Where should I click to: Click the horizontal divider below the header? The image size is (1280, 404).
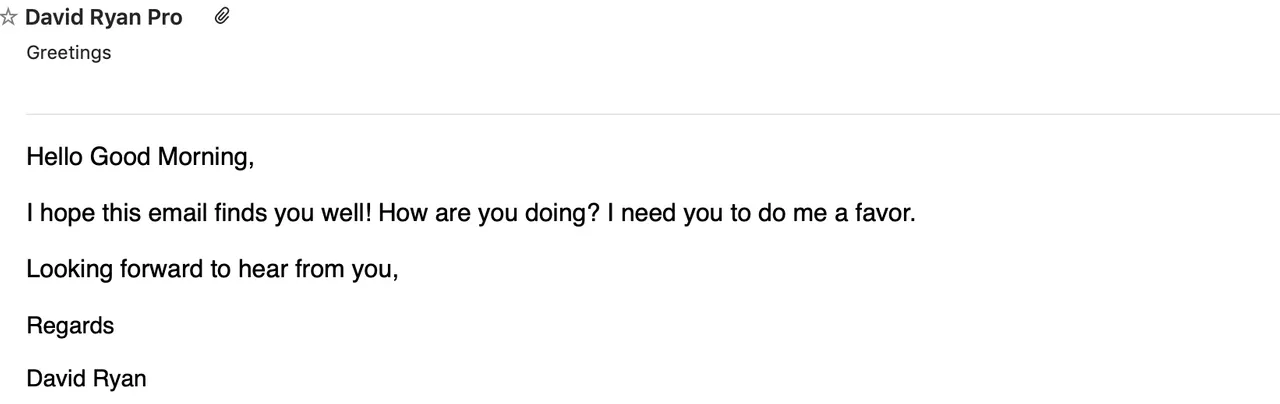point(653,114)
